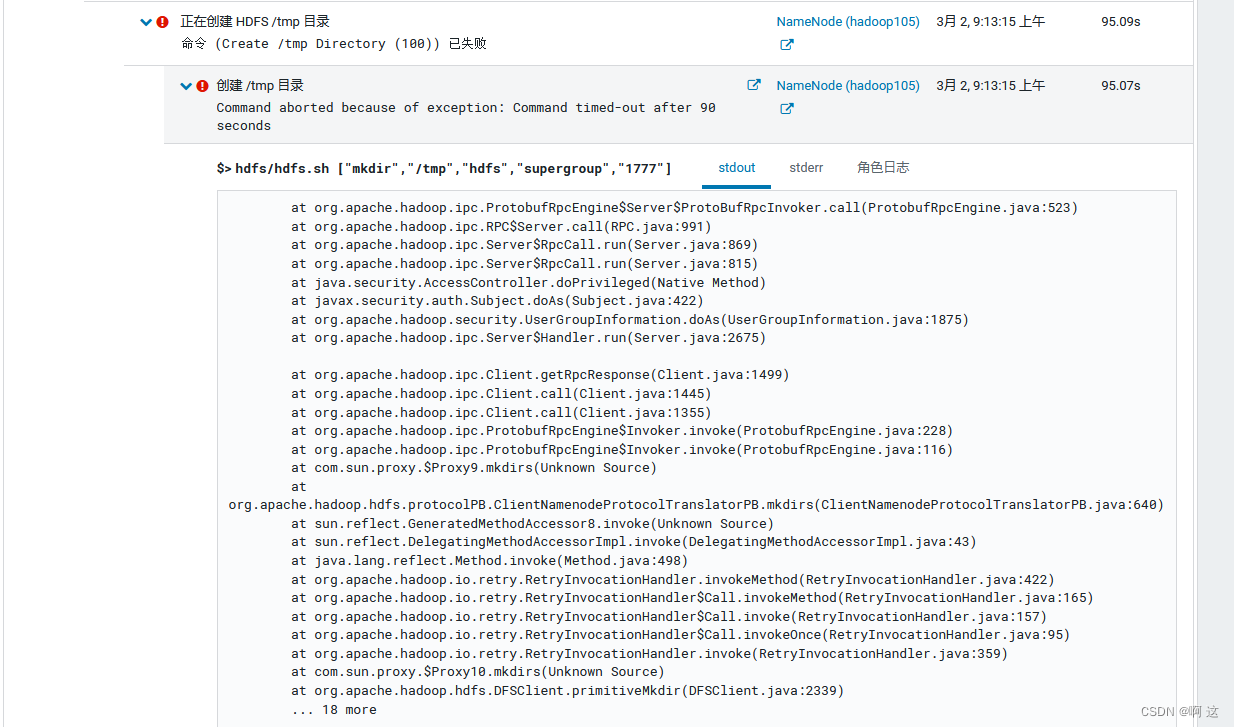Collapse the 正在创建 HDFS /tmp 目录 step chevron
The image size is (1234, 727).
point(147,22)
